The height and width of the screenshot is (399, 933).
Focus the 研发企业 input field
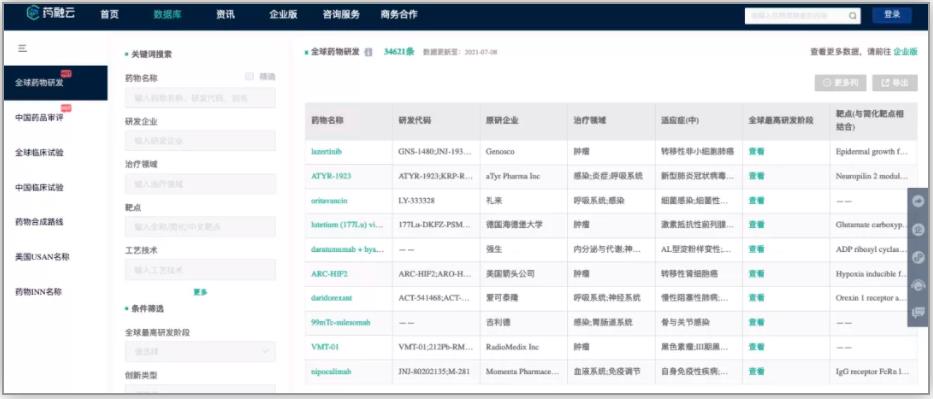[x=200, y=141]
